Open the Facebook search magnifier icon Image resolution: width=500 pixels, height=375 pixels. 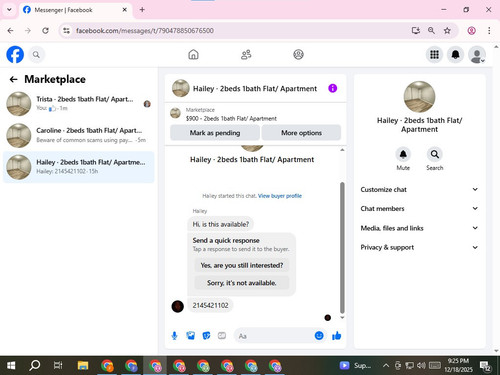click(36, 54)
